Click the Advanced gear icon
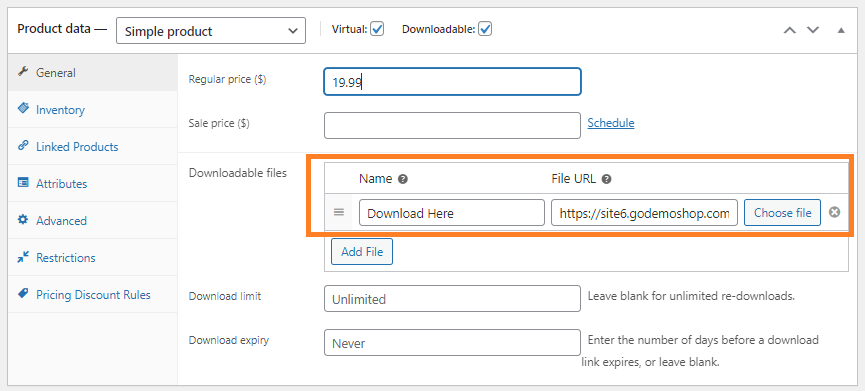865x391 pixels. [x=23, y=220]
